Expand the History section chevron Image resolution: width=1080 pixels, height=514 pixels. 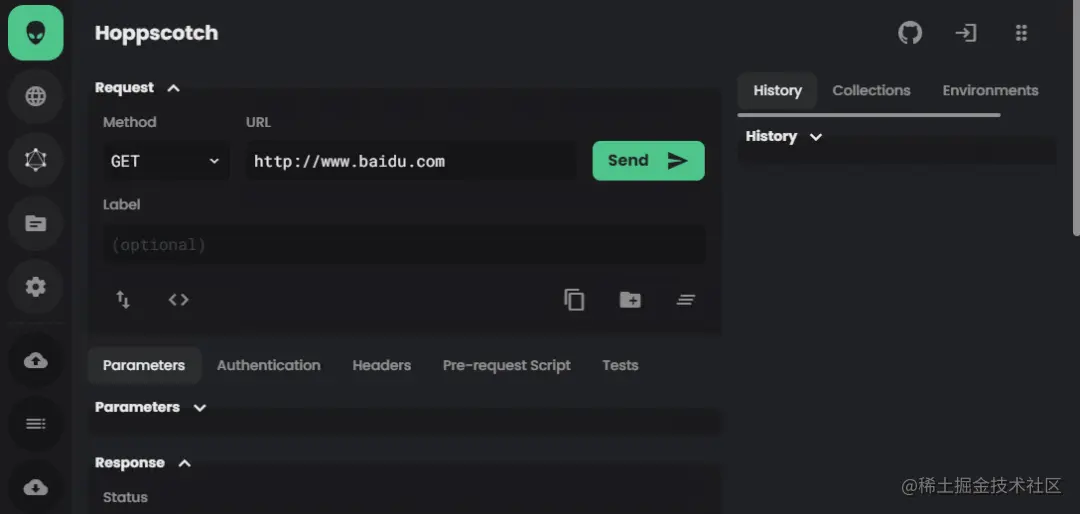click(816, 137)
